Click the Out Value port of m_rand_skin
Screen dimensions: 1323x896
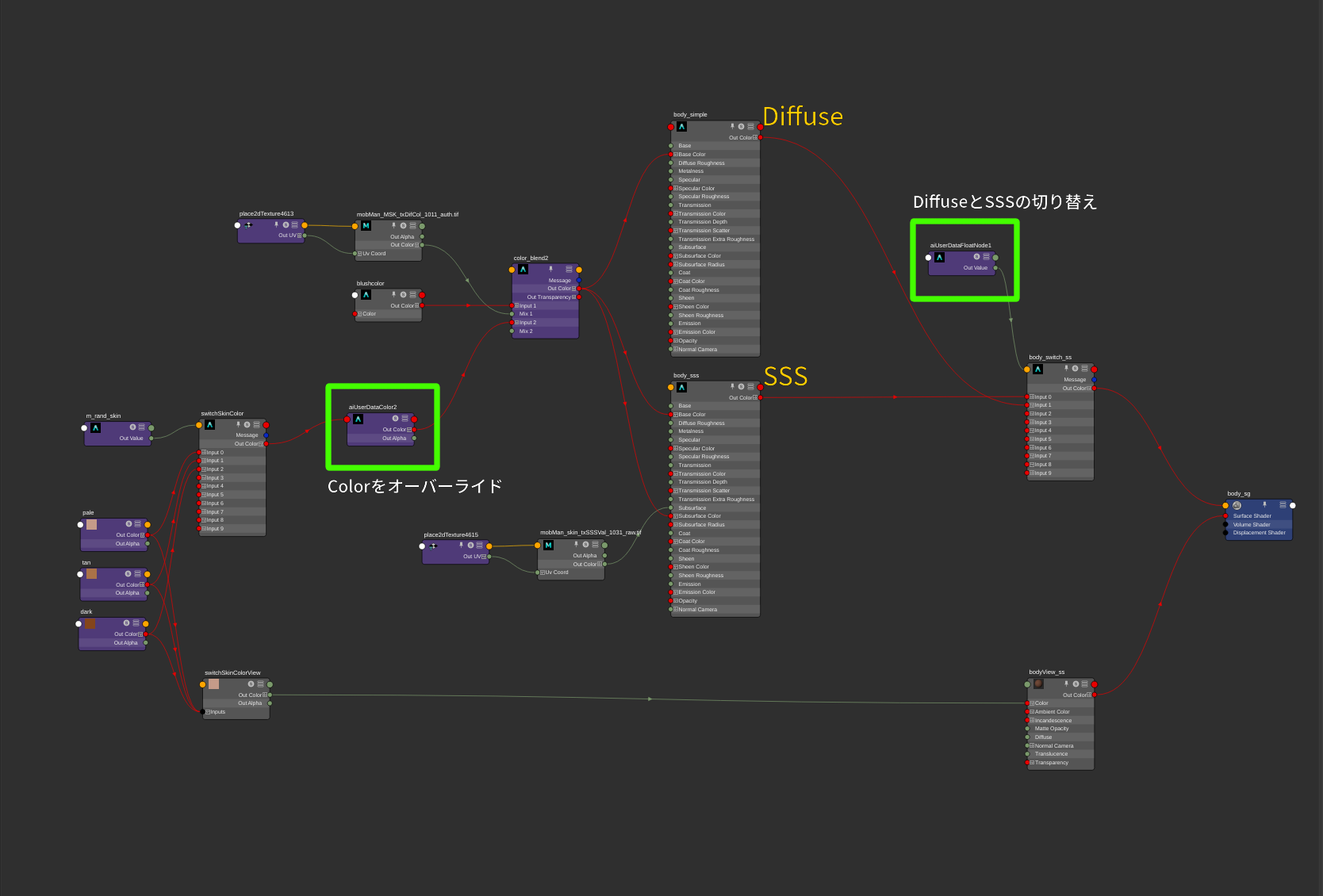click(x=151, y=438)
